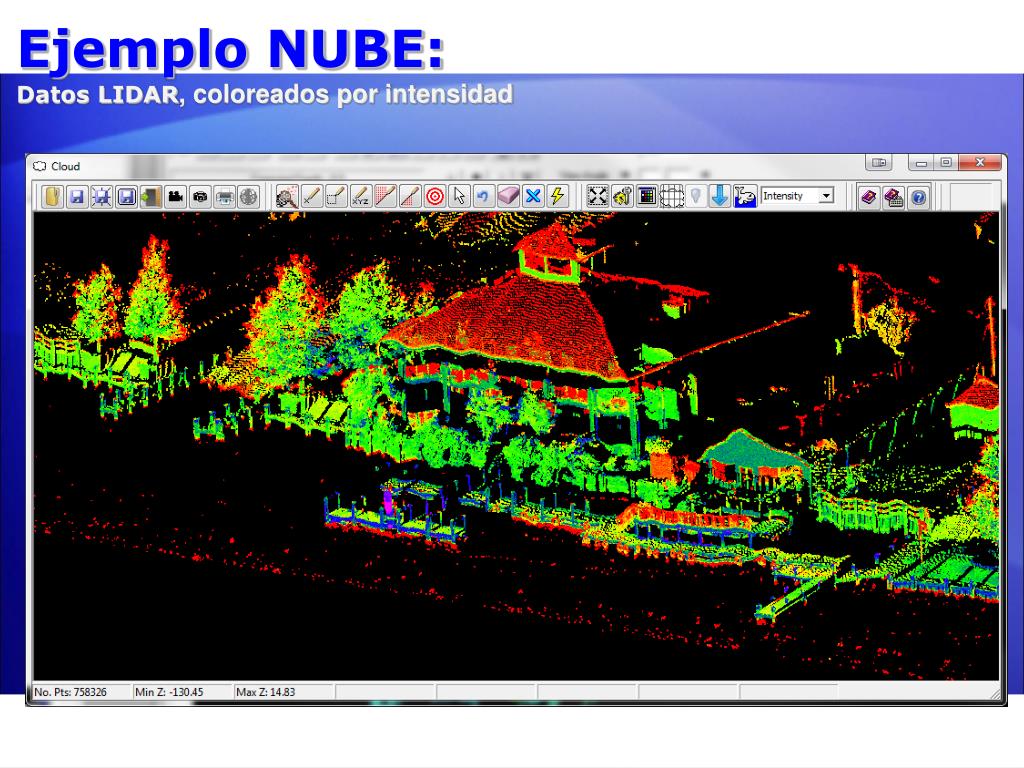This screenshot has width=1024, height=768.
Task: Click the first blue floppy save icon
Action: point(77,197)
